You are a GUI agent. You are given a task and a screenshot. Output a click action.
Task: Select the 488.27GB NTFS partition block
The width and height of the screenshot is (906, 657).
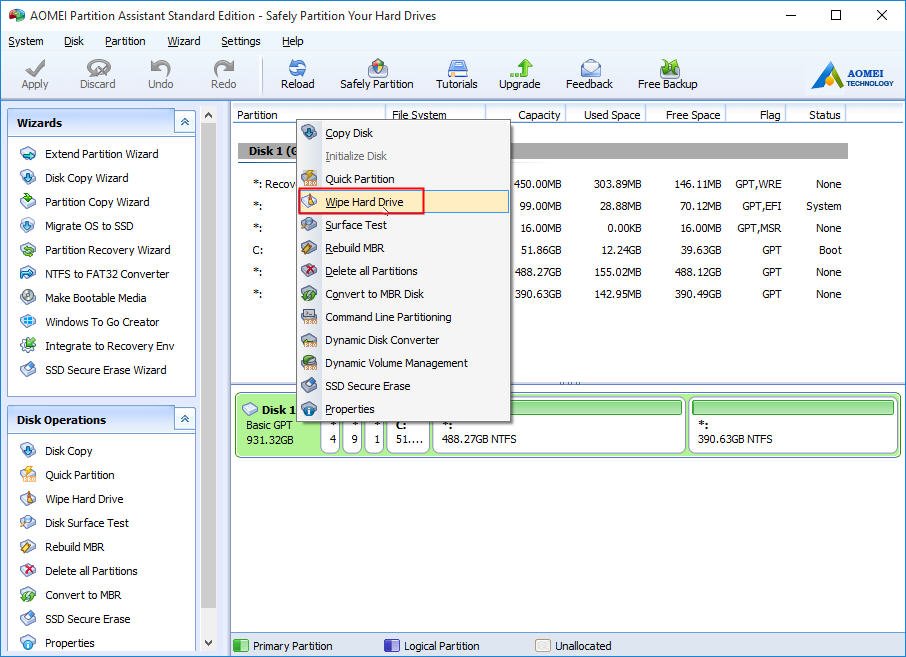559,425
